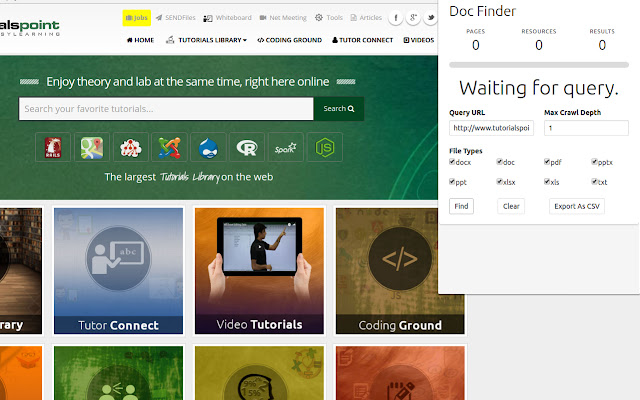Open the Apache Spark tutorial icon
This screenshot has width=640, height=400.
pyautogui.click(x=286, y=147)
